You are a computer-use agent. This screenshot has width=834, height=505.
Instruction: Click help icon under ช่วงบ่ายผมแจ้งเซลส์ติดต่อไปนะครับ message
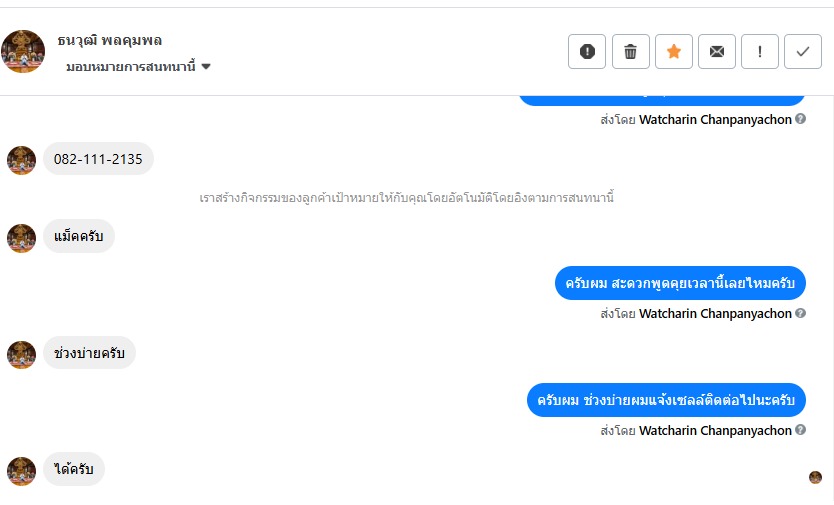coord(801,431)
